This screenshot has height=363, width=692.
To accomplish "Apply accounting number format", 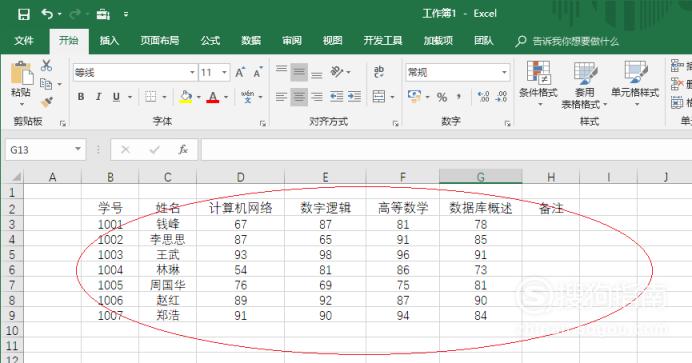I will point(414,97).
